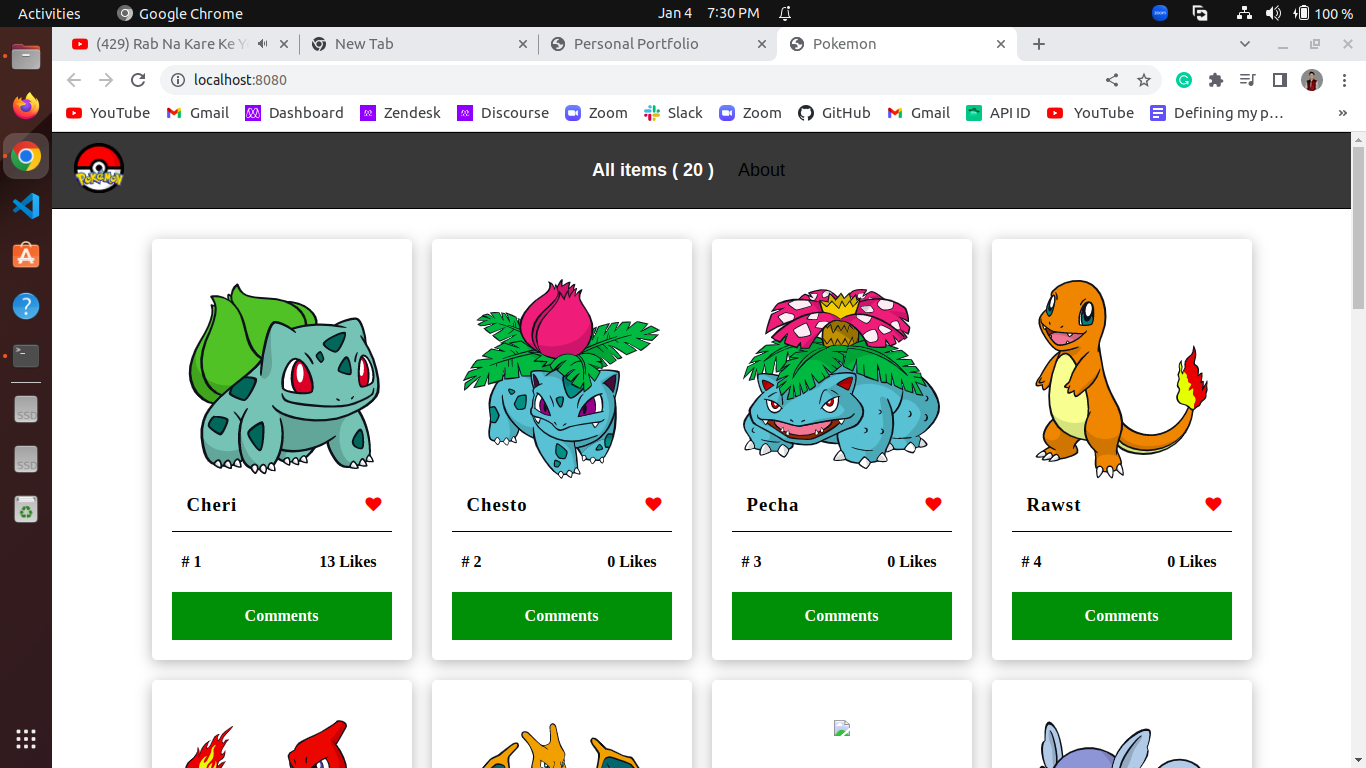Open Visual Studio Code from dock
Image resolution: width=1366 pixels, height=768 pixels.
tap(26, 206)
